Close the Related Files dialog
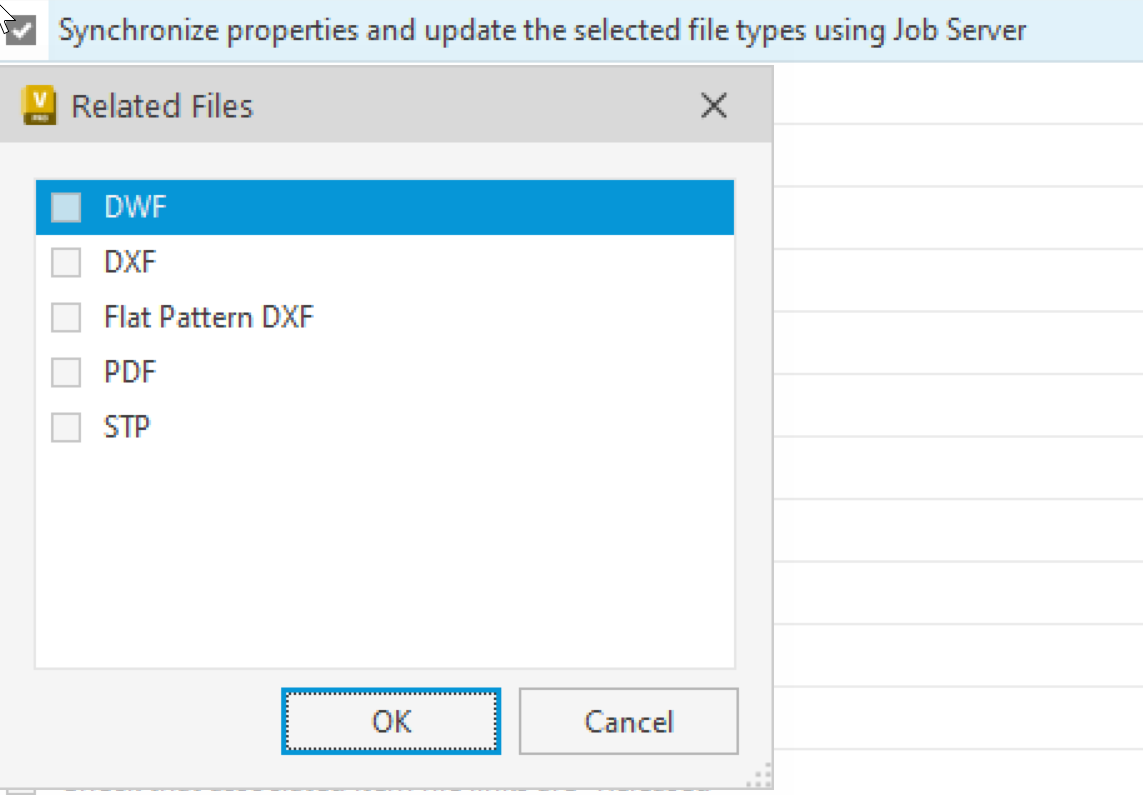1143x795 pixels. click(714, 106)
